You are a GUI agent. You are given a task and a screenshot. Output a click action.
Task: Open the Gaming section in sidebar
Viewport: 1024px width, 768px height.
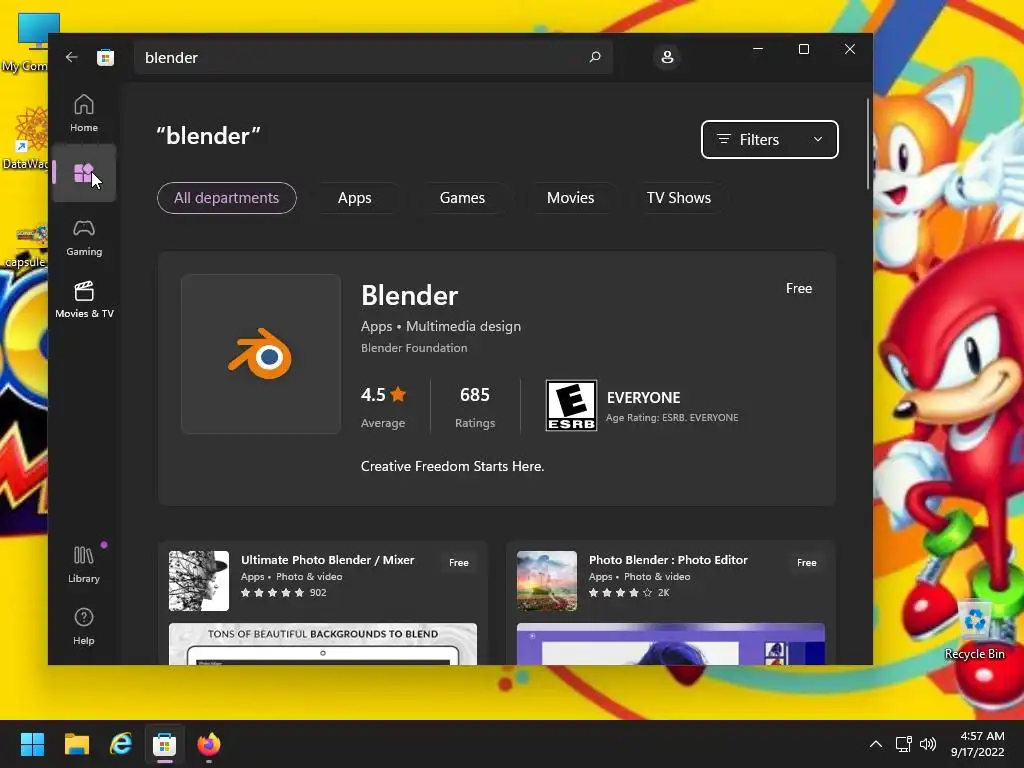click(x=84, y=237)
